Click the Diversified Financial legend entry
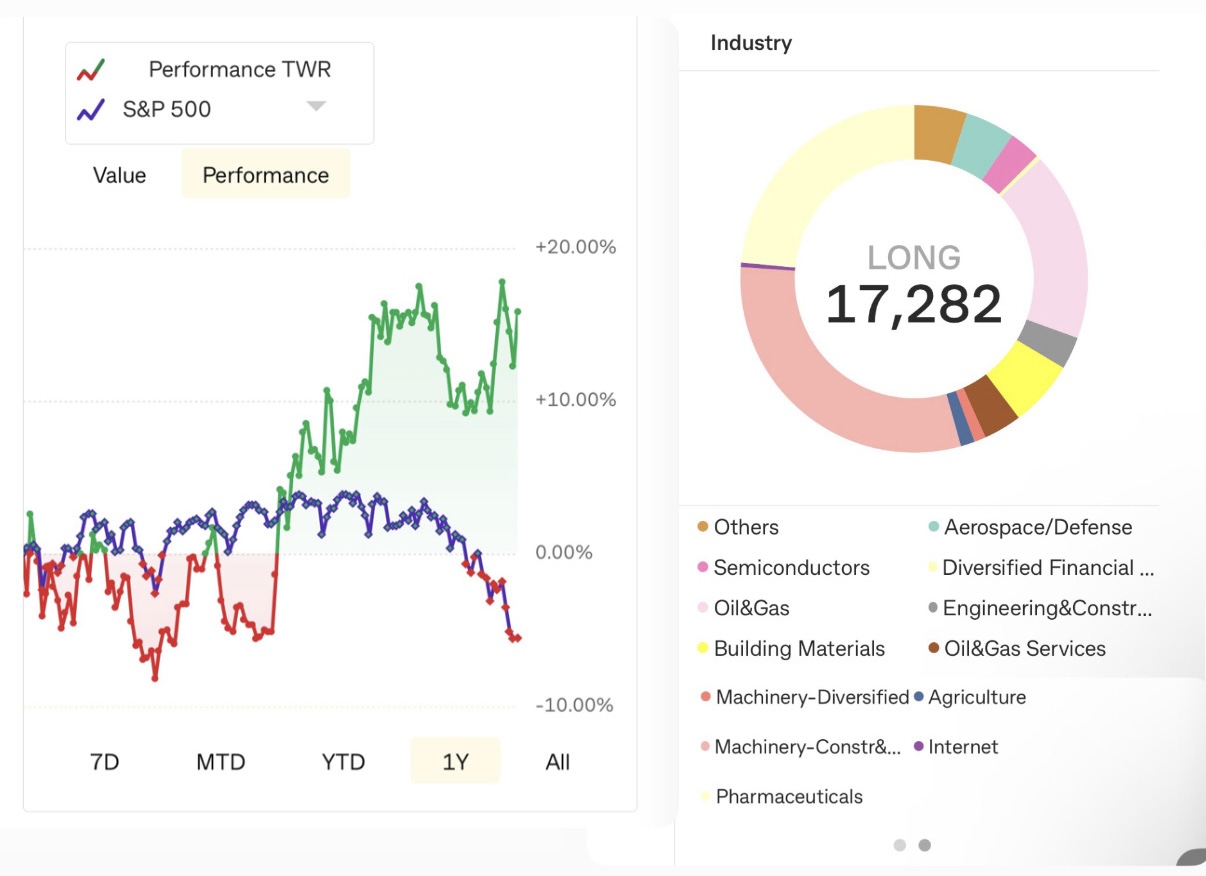The image size is (1206, 876). coord(1041,568)
